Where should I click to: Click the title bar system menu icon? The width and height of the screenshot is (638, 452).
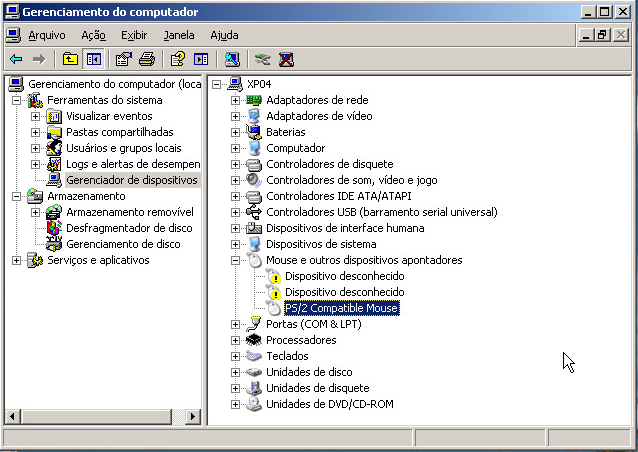12,12
